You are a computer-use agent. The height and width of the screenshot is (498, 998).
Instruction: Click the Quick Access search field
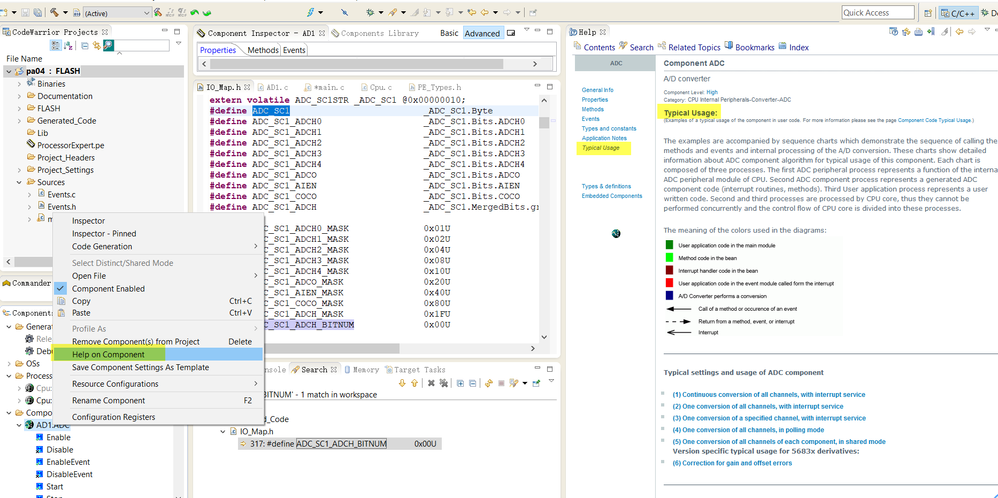(x=879, y=13)
